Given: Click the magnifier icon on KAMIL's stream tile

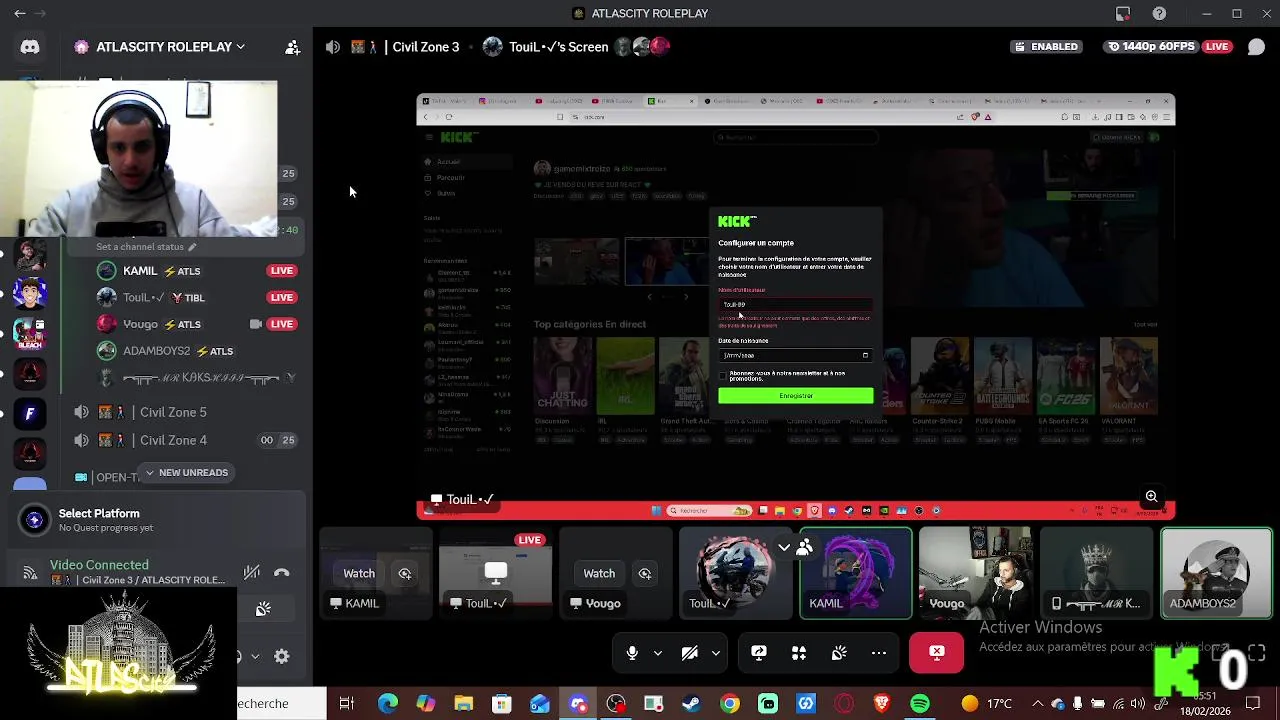Looking at the screenshot, I should tap(405, 573).
